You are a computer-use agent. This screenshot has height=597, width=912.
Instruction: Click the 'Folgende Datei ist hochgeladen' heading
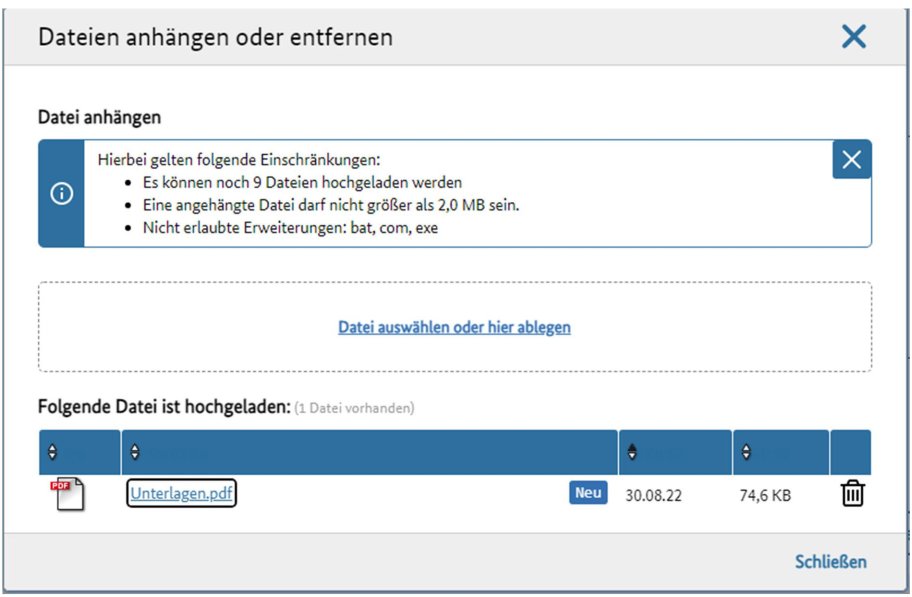coord(163,407)
